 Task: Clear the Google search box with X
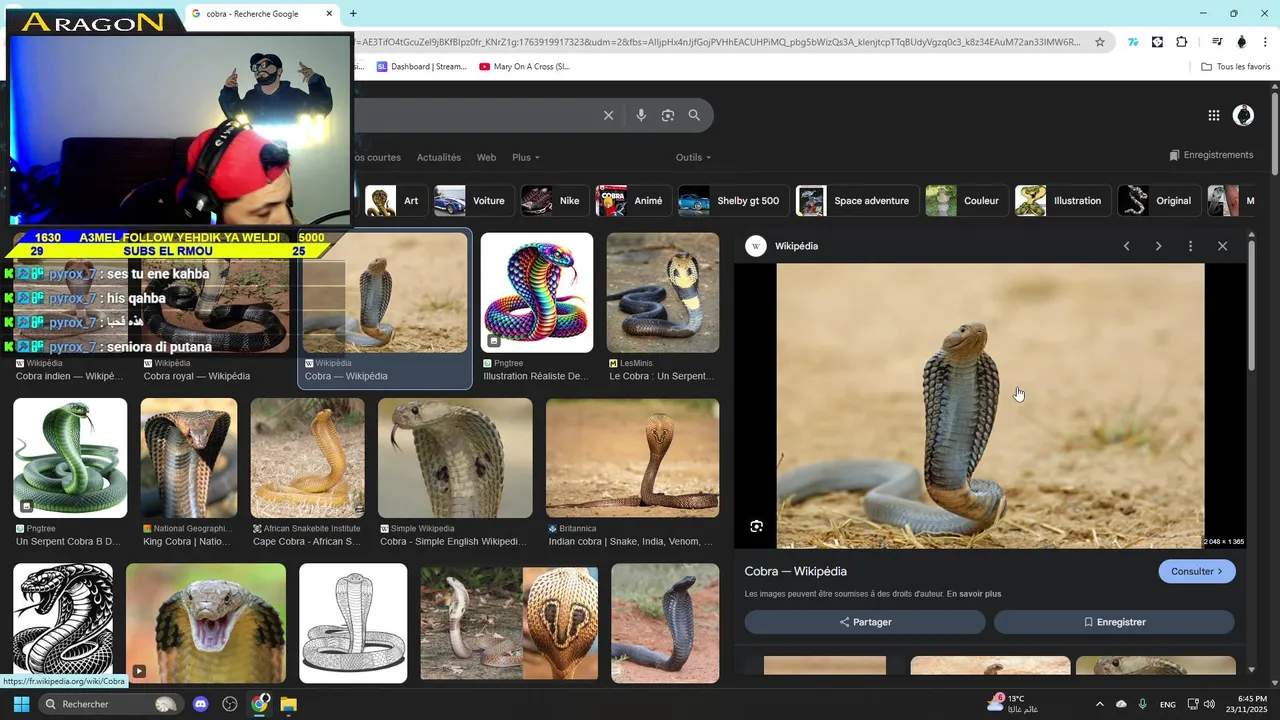pyautogui.click(x=608, y=115)
